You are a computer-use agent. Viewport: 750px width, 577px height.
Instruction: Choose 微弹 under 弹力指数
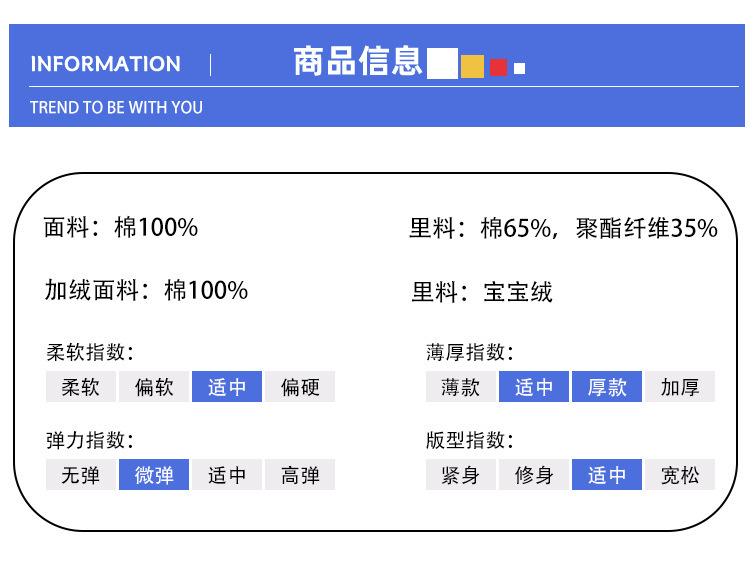[x=154, y=475]
